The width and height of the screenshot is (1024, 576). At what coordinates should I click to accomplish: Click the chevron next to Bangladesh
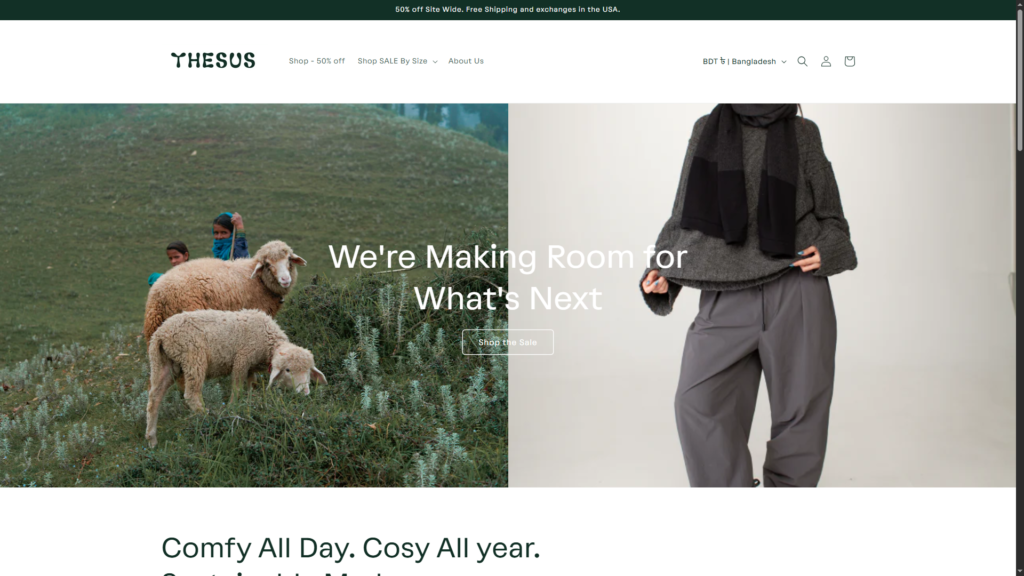pos(784,62)
